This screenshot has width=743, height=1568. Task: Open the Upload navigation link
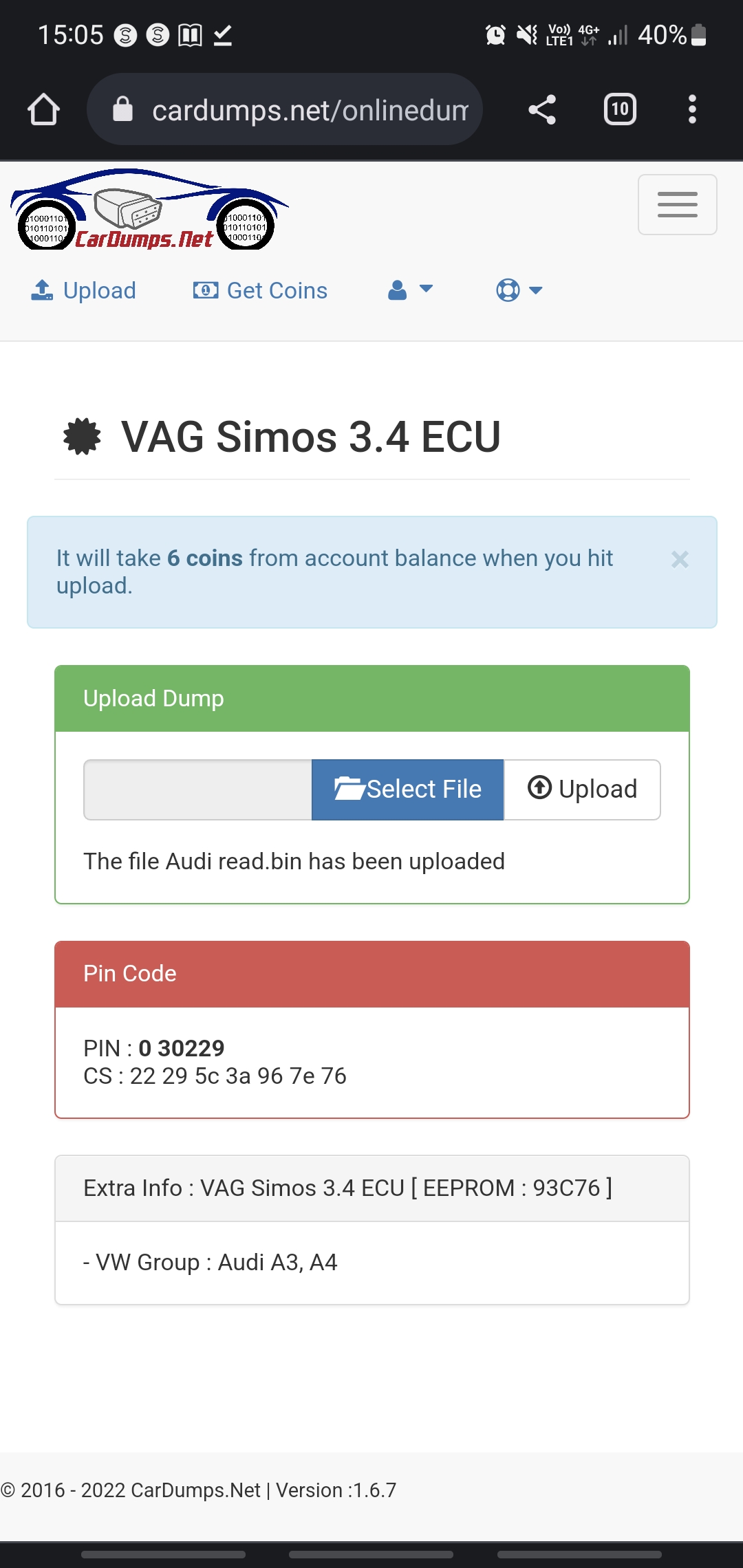click(x=84, y=290)
